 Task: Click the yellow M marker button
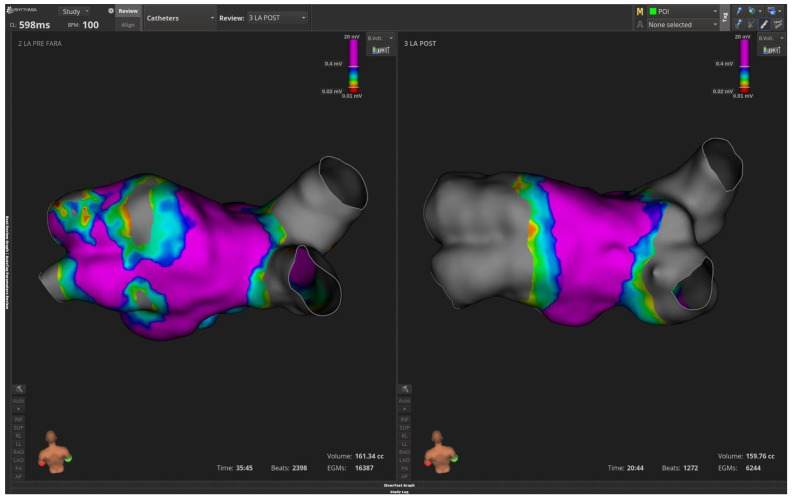click(640, 11)
